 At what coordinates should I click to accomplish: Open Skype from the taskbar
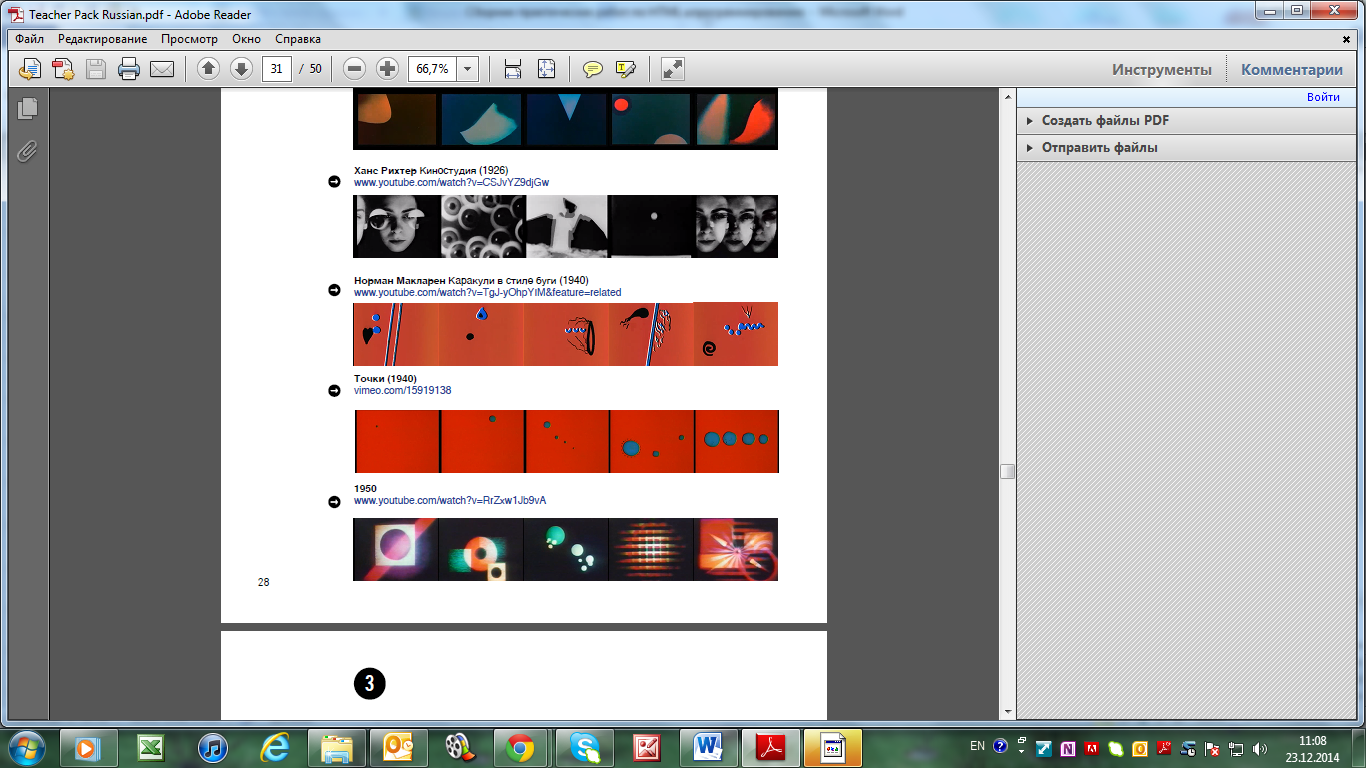(585, 748)
